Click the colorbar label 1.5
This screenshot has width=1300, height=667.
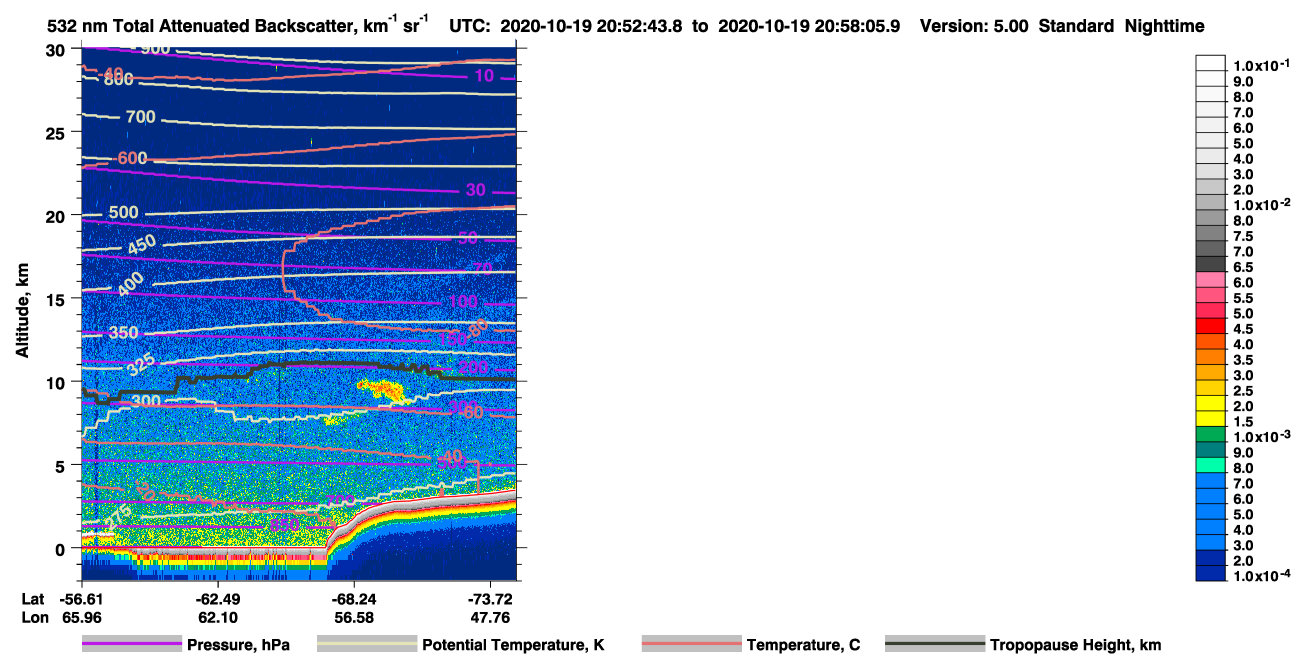tap(1245, 422)
